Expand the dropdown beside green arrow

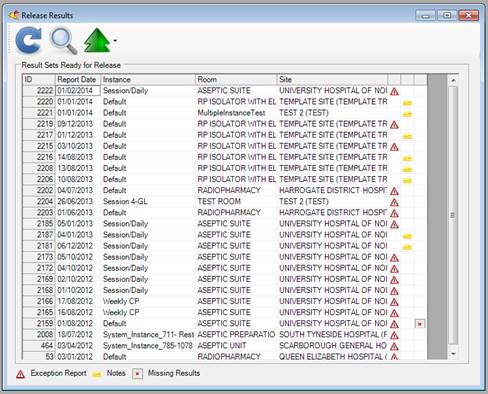click(x=115, y=41)
